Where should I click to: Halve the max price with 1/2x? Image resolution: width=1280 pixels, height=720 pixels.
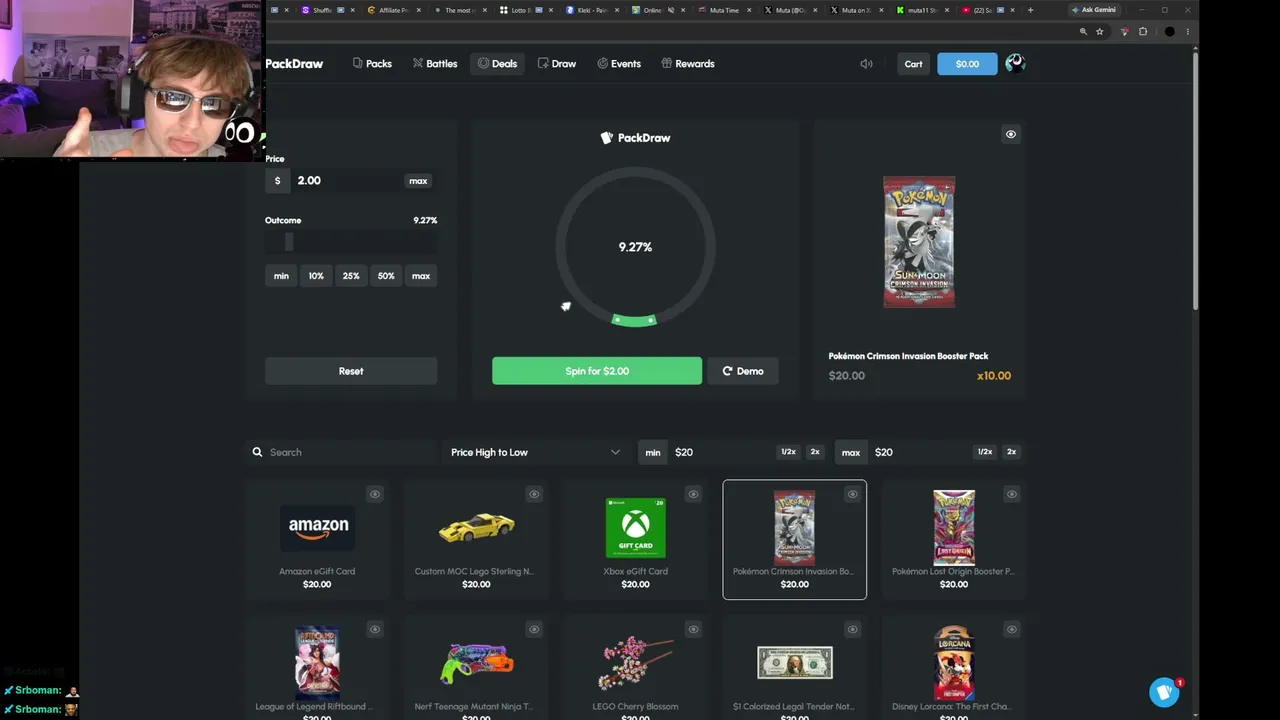coord(985,452)
